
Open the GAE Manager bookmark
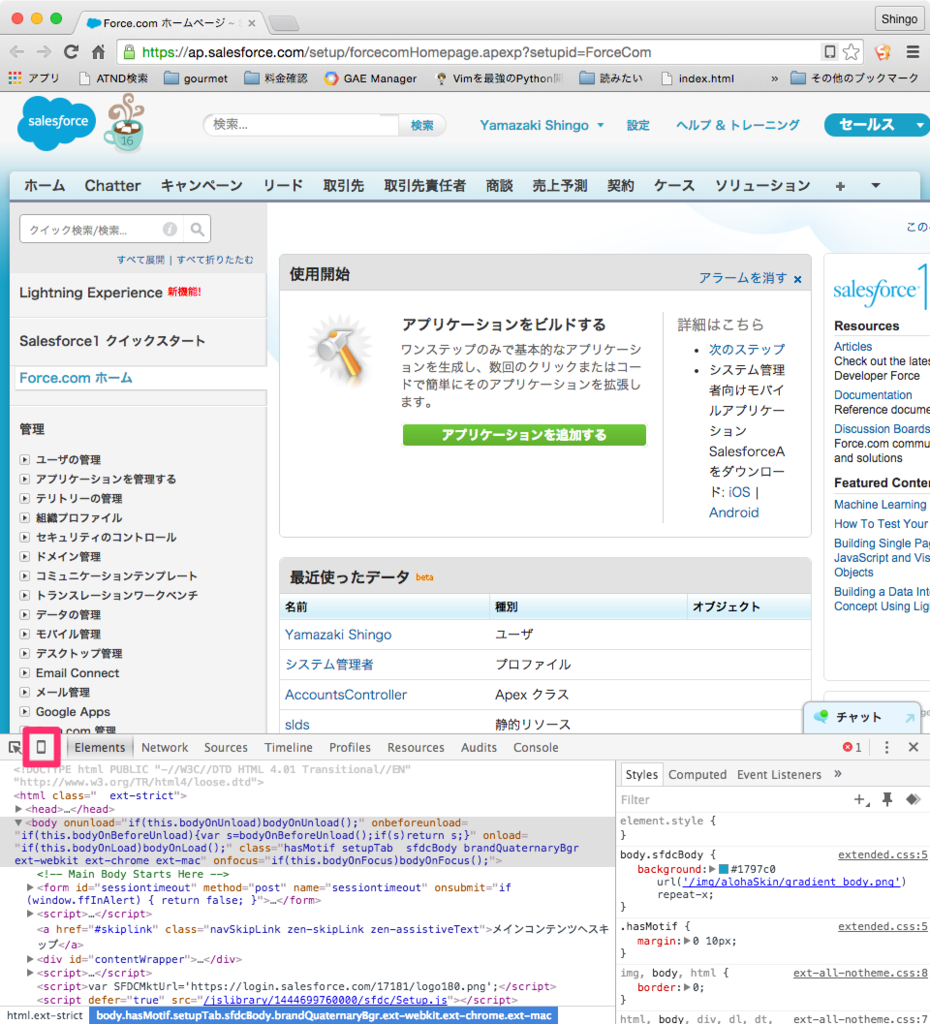pos(370,78)
